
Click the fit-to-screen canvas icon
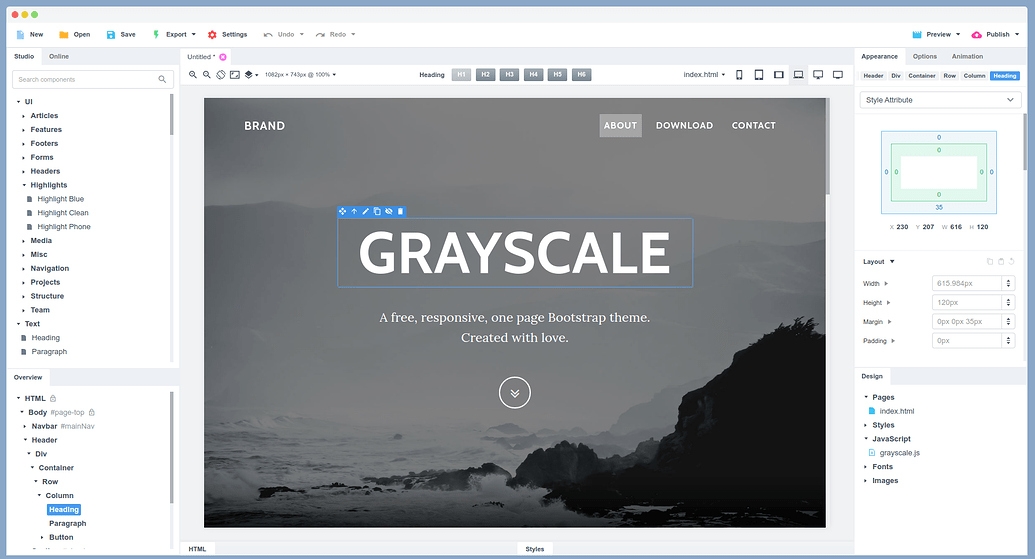(234, 75)
